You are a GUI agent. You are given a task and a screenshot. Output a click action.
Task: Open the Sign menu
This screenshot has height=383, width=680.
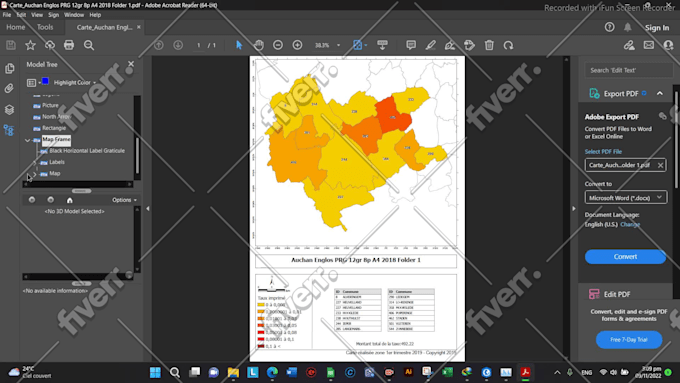[x=53, y=15]
